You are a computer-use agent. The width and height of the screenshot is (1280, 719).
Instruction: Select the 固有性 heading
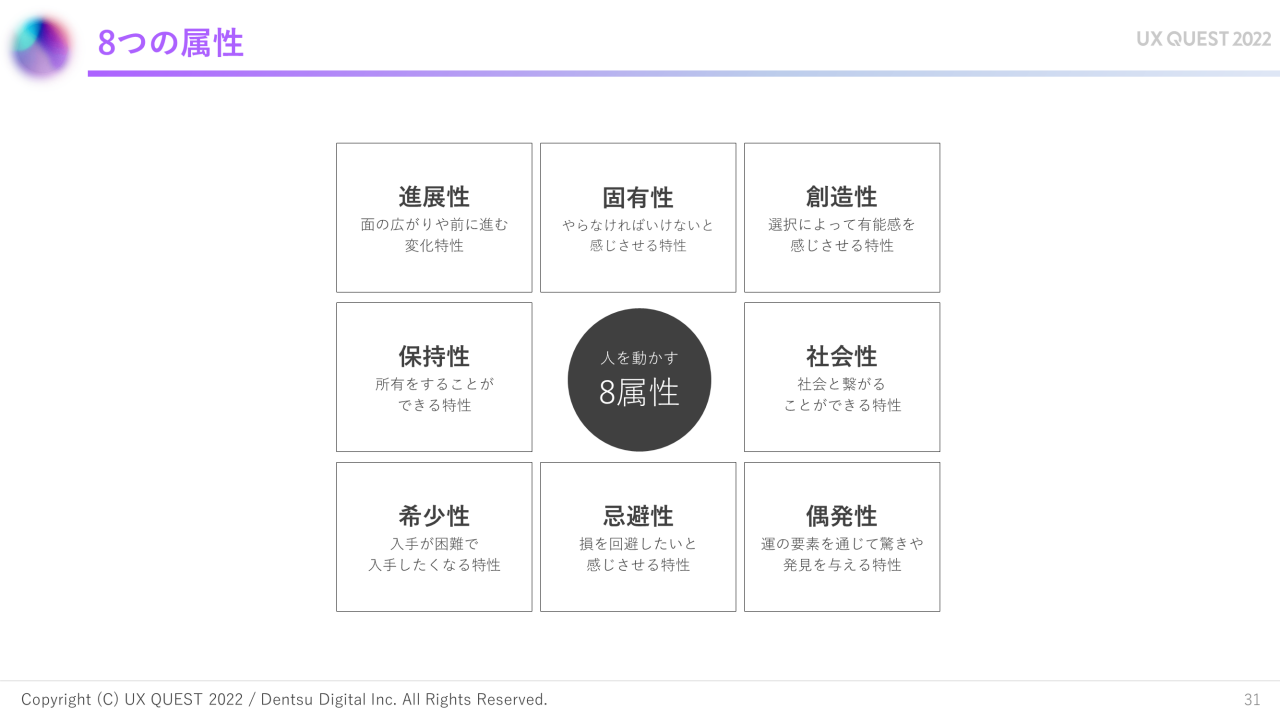coord(638,197)
